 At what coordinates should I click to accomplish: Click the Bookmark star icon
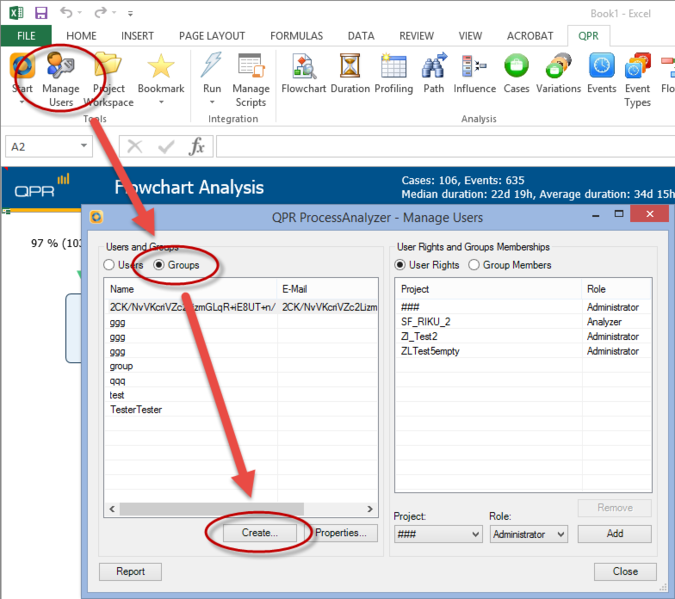coord(161,66)
